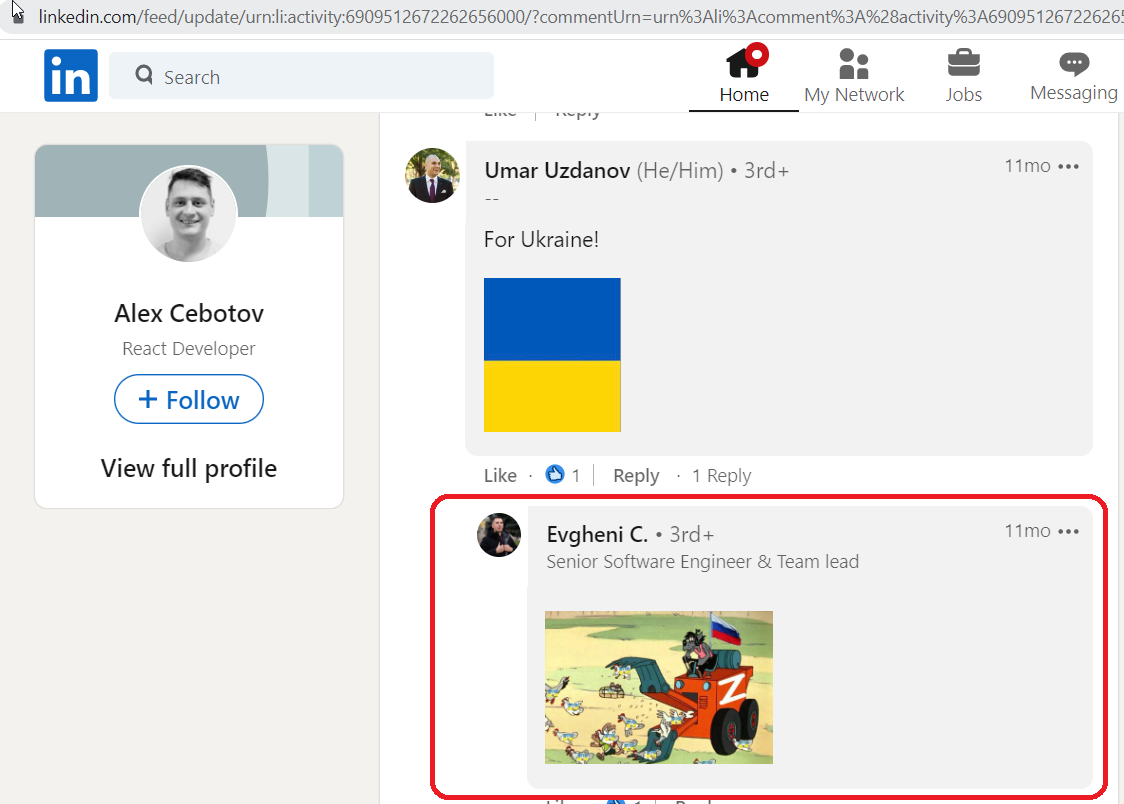The width and height of the screenshot is (1124, 804).
Task: Click the Evgheni C. name link
Action: (x=597, y=535)
